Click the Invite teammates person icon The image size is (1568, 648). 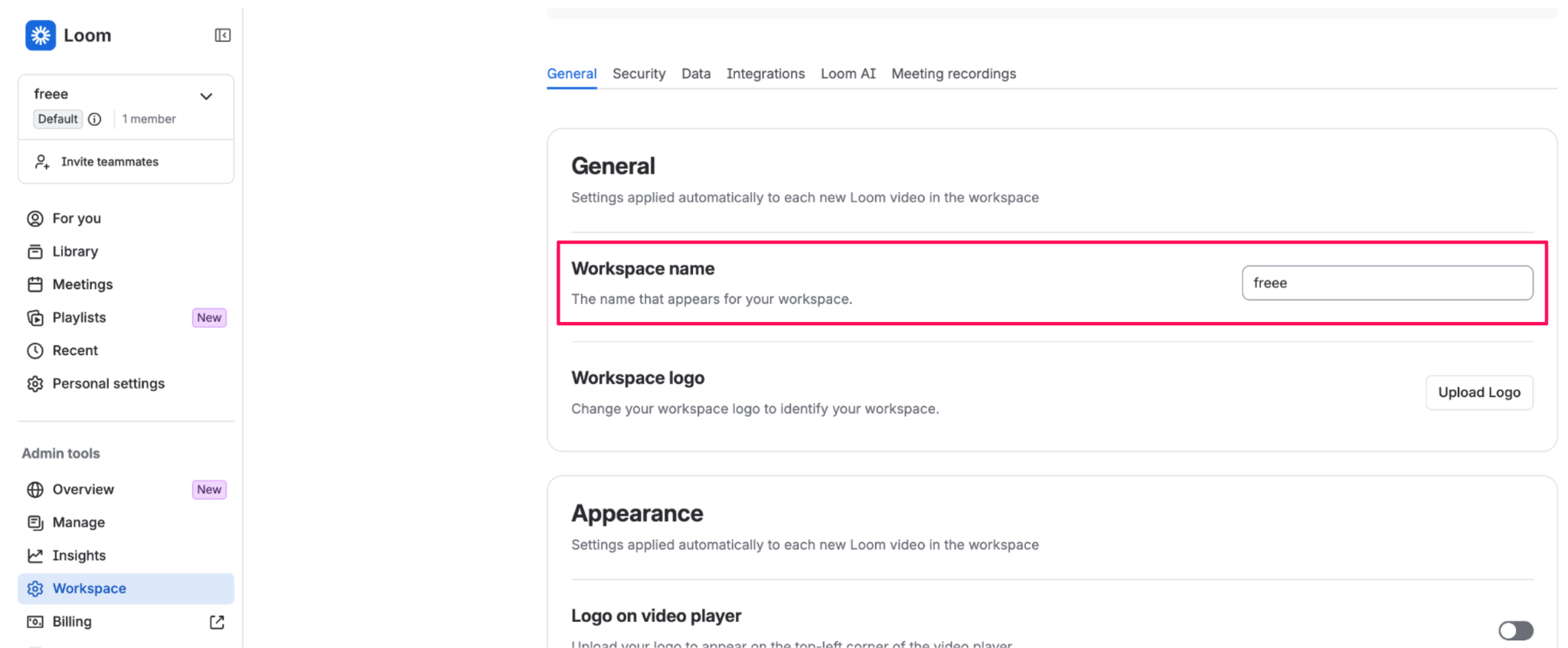[x=42, y=162]
